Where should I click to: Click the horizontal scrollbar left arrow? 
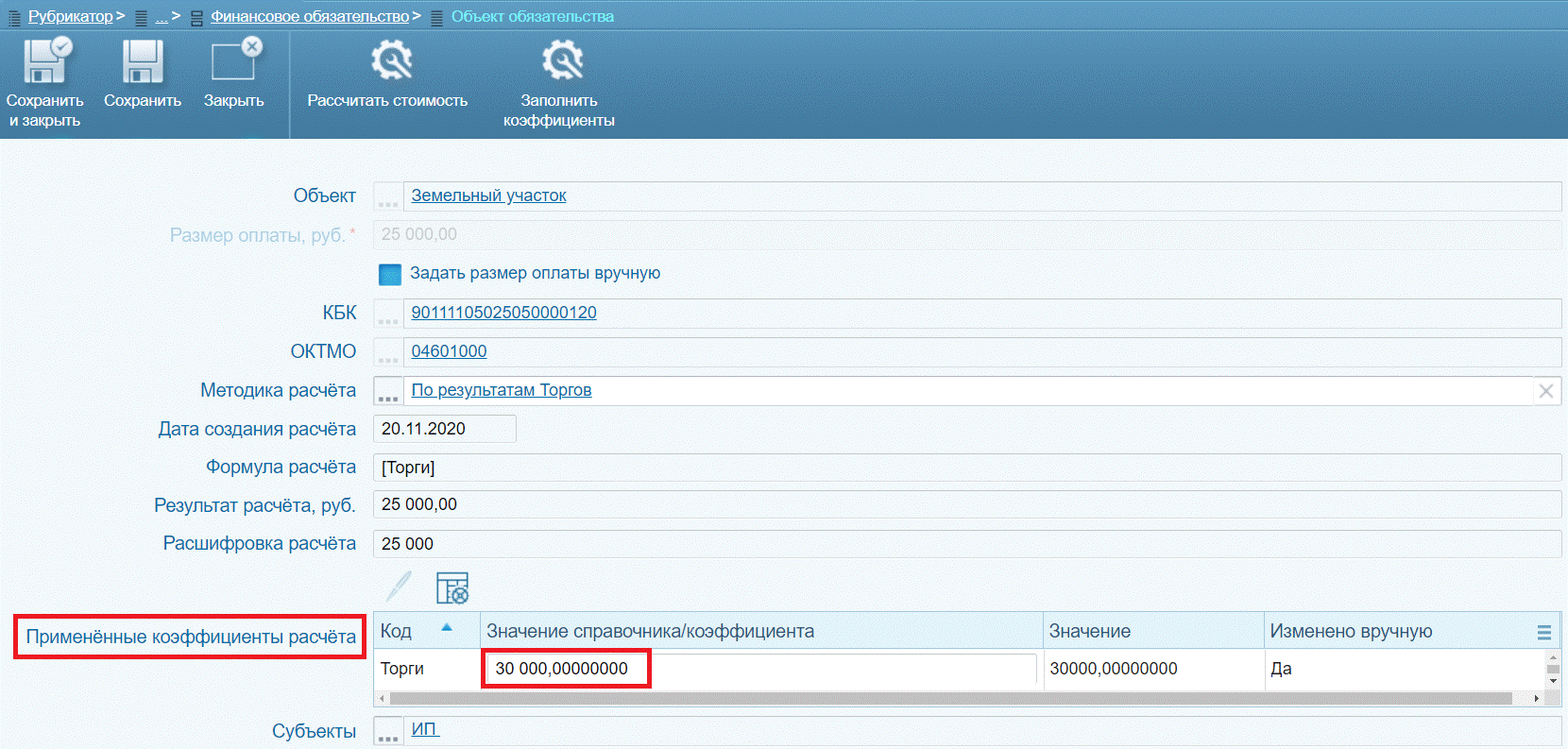(382, 699)
